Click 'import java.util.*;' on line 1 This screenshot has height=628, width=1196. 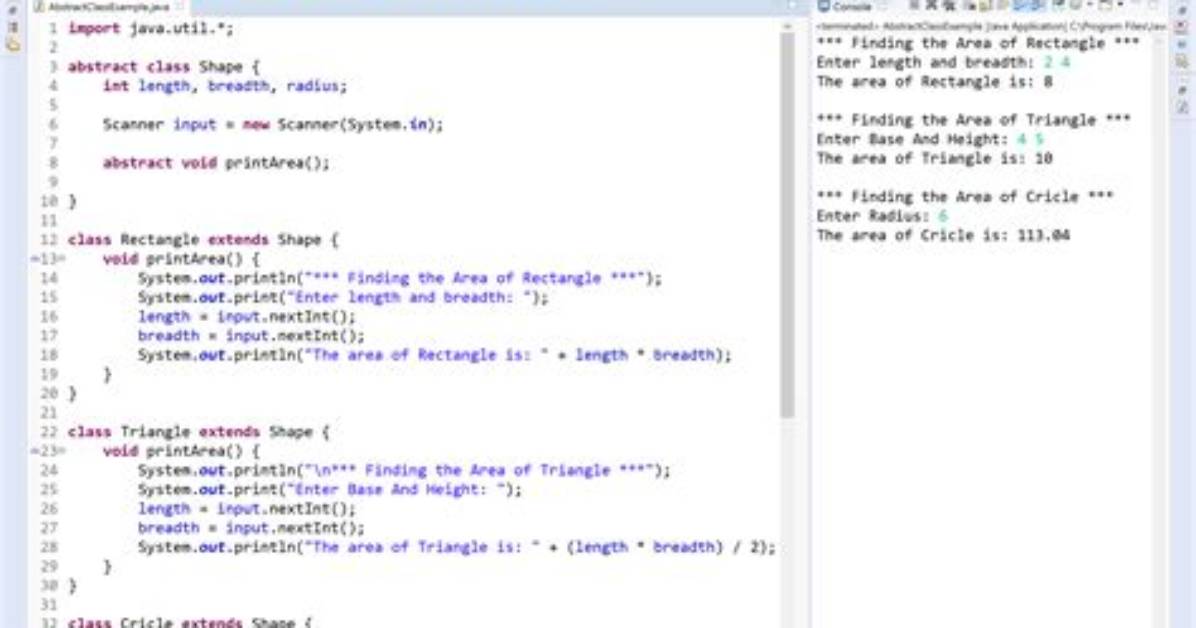(x=151, y=28)
